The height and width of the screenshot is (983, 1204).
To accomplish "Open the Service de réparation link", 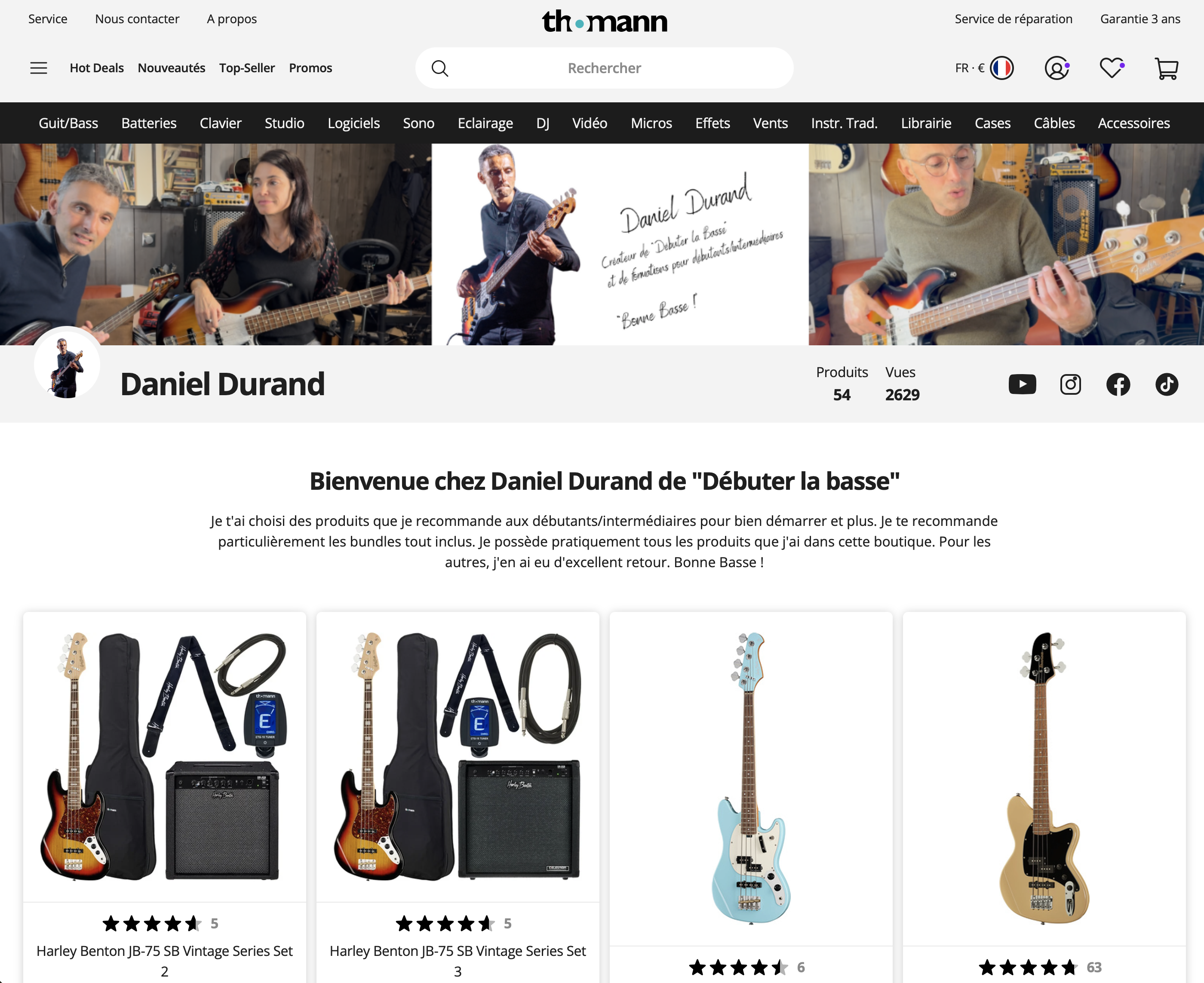I will 1014,18.
